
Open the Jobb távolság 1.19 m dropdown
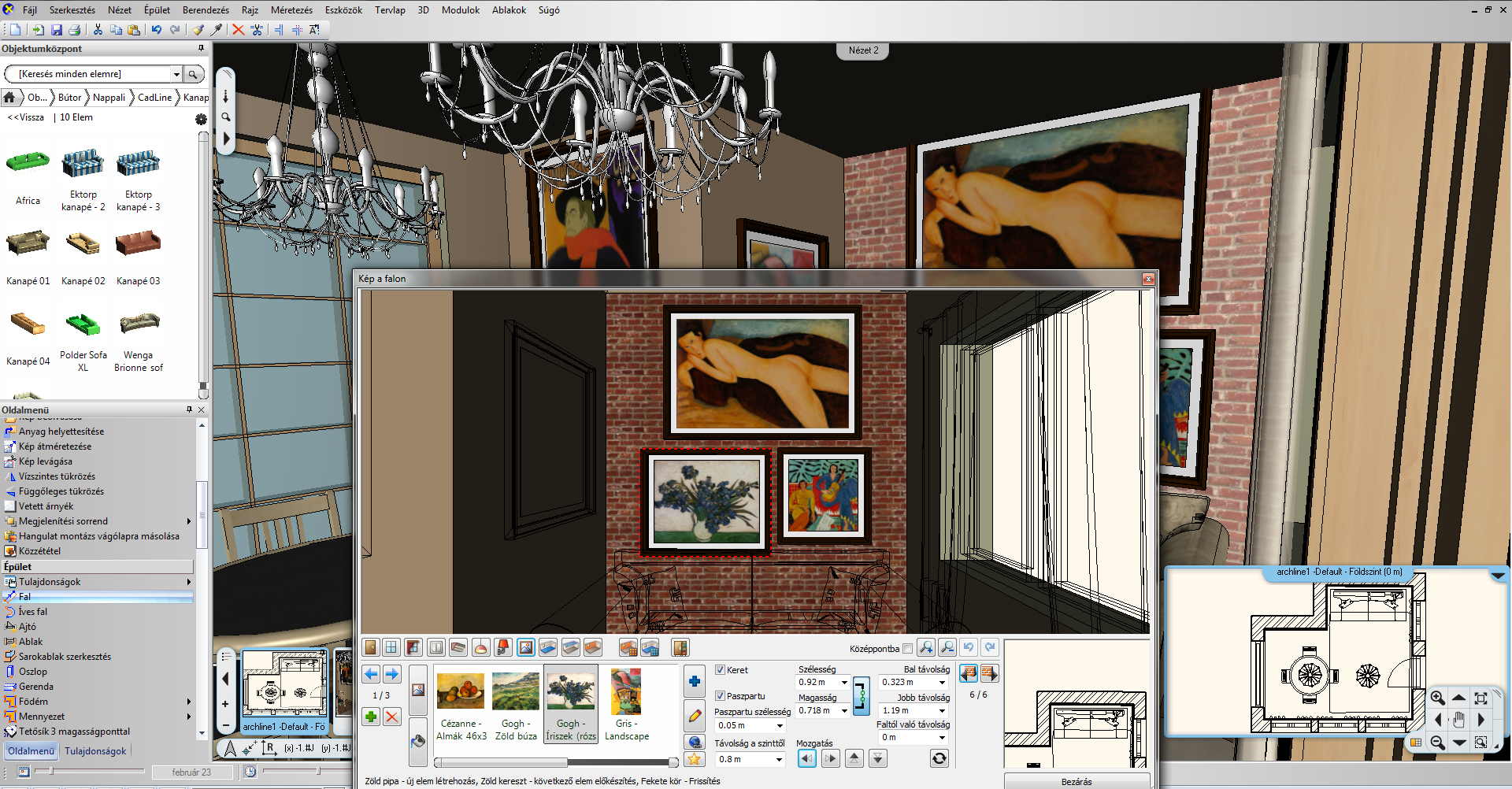pyautogui.click(x=942, y=711)
